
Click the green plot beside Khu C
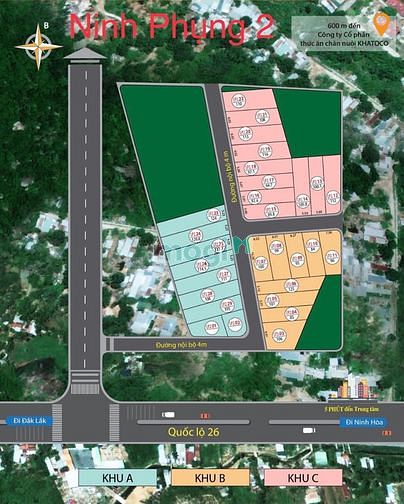(x=307, y=122)
